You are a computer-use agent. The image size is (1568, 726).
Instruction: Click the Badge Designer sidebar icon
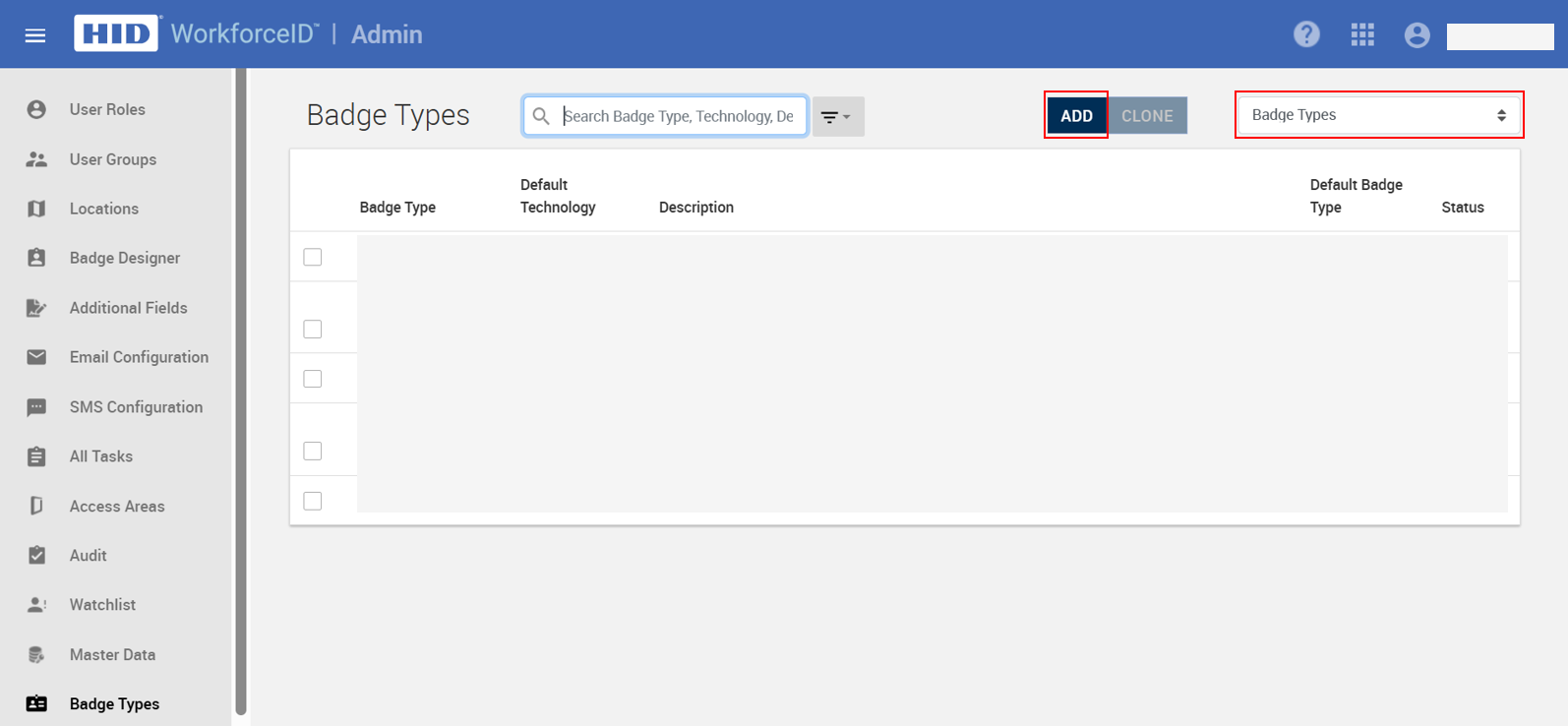[36, 258]
